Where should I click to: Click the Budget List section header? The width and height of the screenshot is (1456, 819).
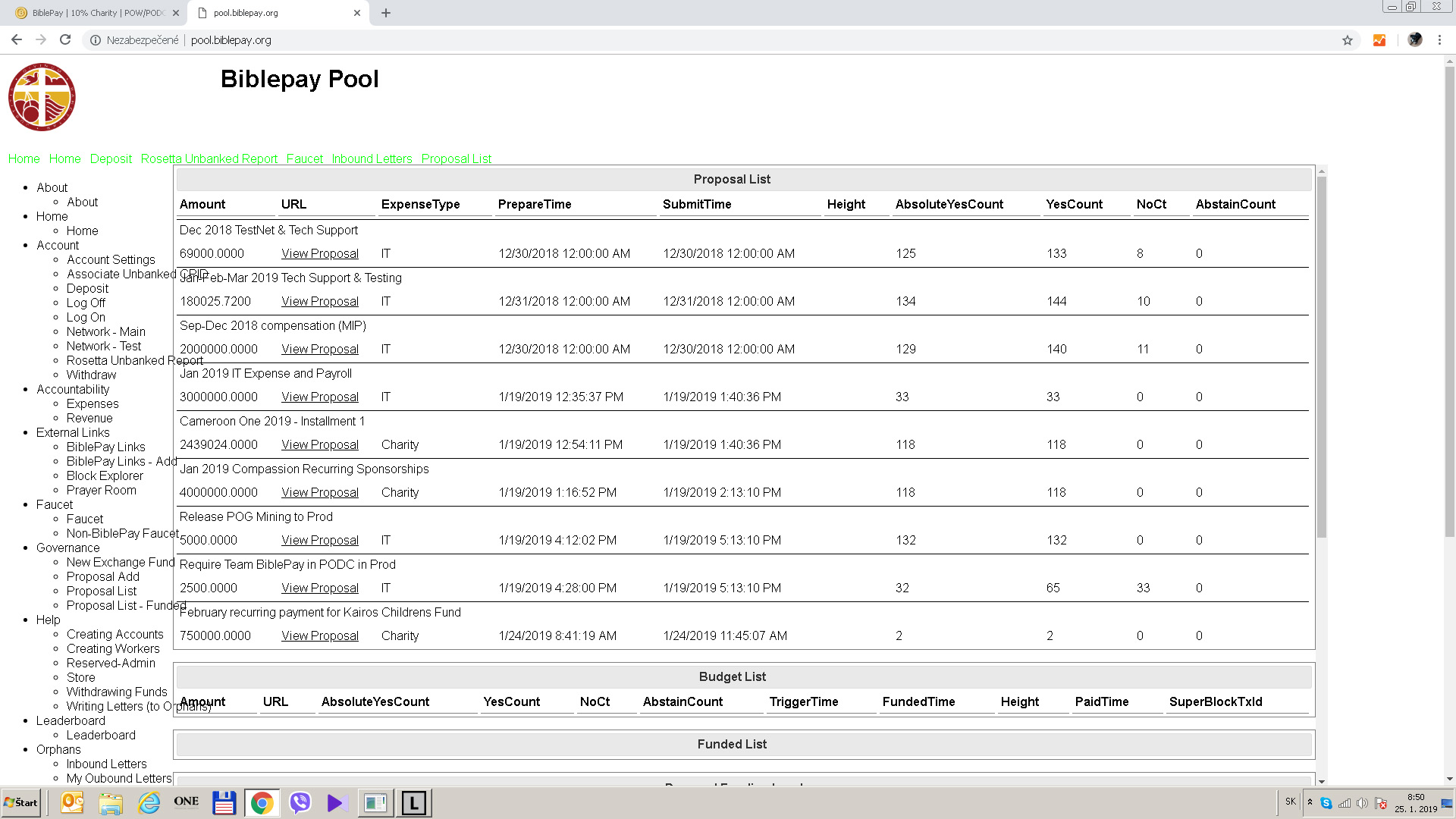tap(732, 677)
